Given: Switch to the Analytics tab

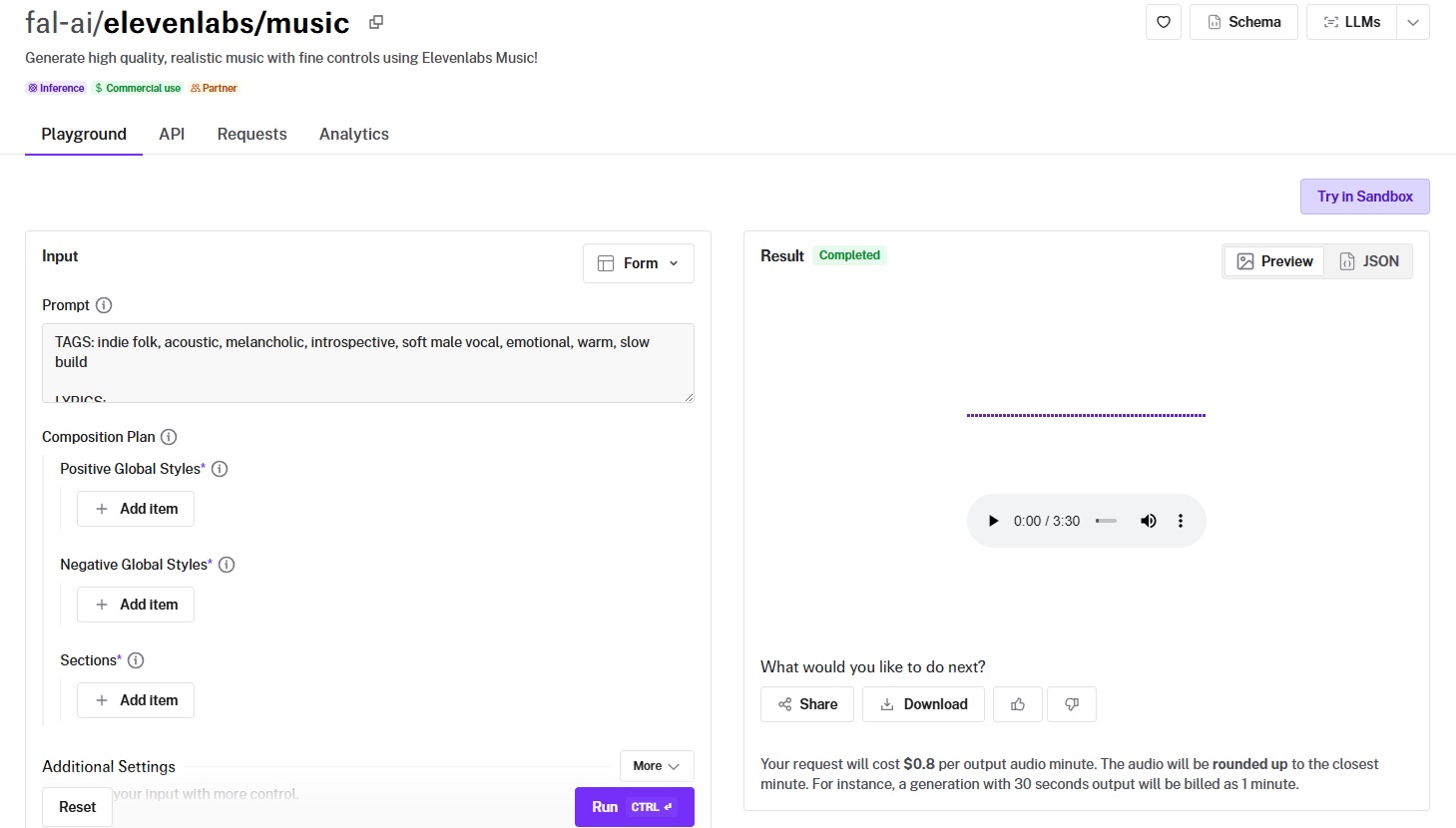Looking at the screenshot, I should 353,134.
